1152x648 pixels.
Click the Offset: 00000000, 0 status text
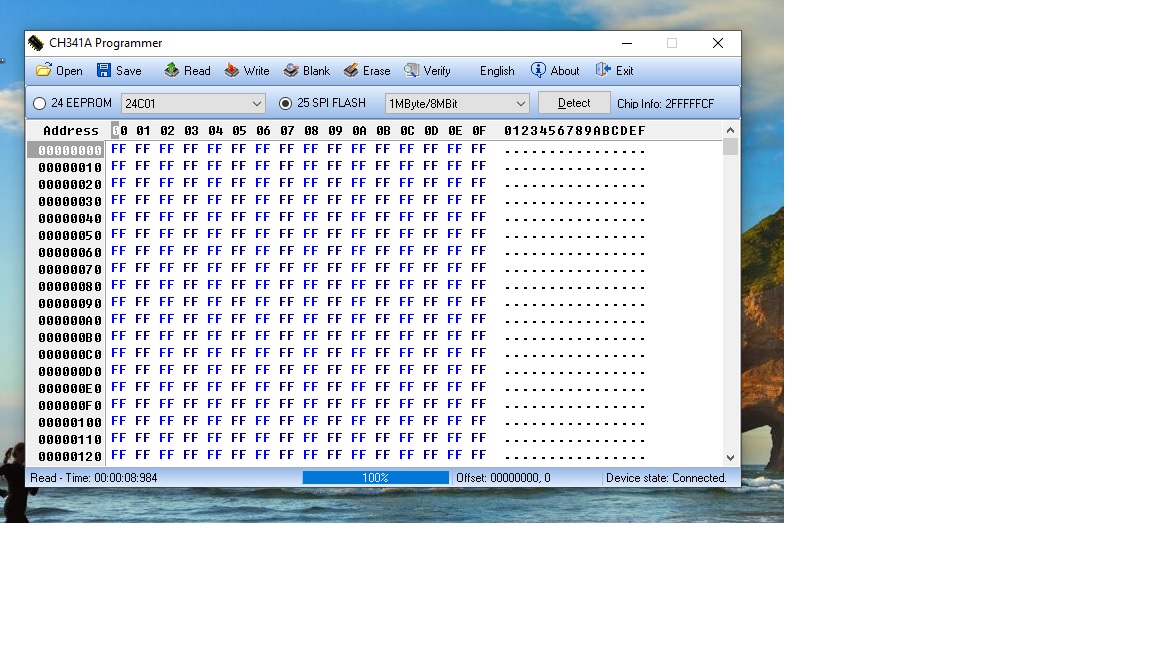click(503, 478)
